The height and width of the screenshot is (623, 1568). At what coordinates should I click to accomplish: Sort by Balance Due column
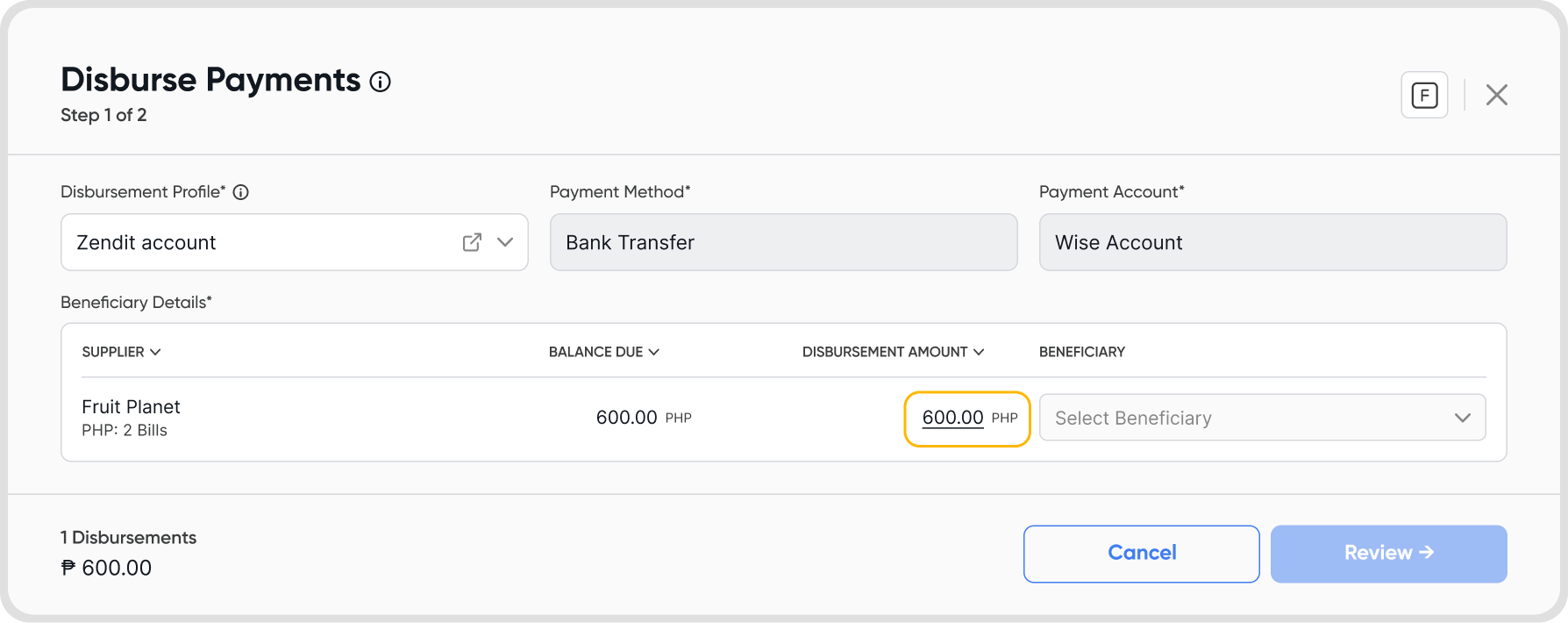[603, 352]
